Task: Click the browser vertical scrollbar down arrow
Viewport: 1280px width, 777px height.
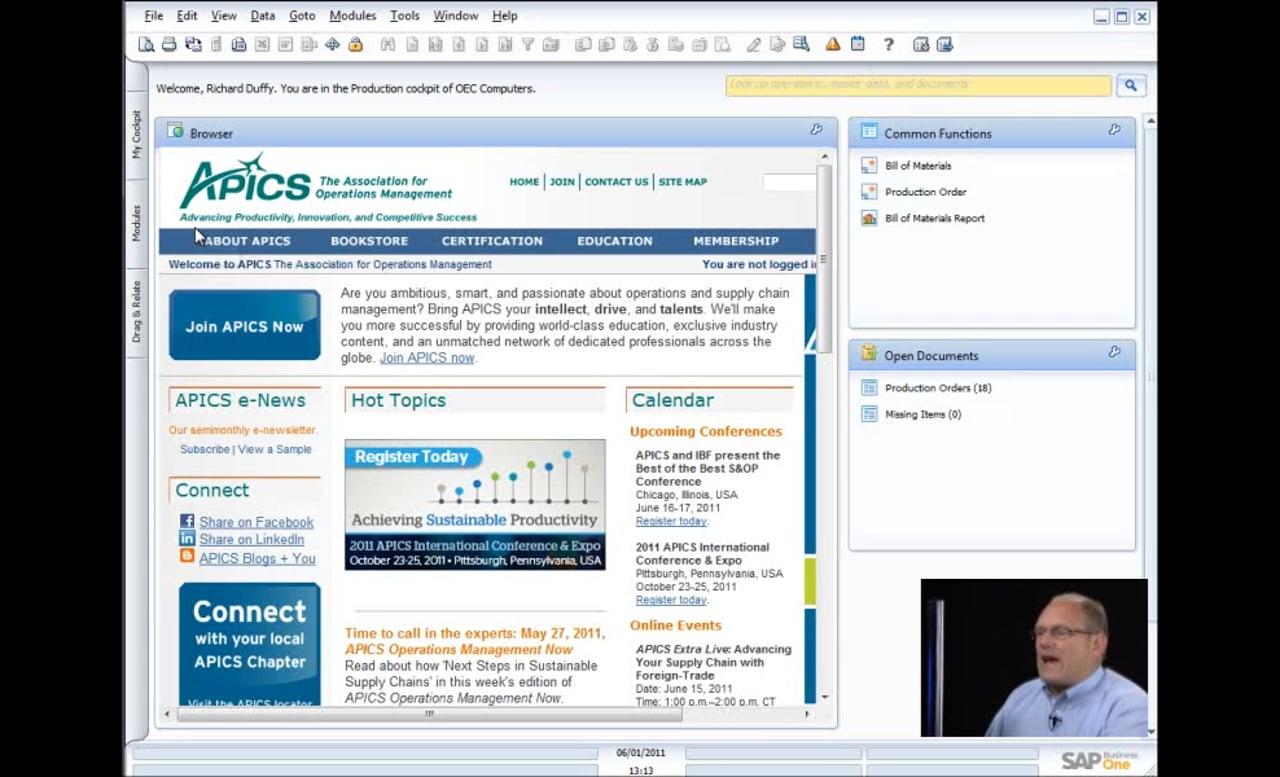Action: [825, 697]
